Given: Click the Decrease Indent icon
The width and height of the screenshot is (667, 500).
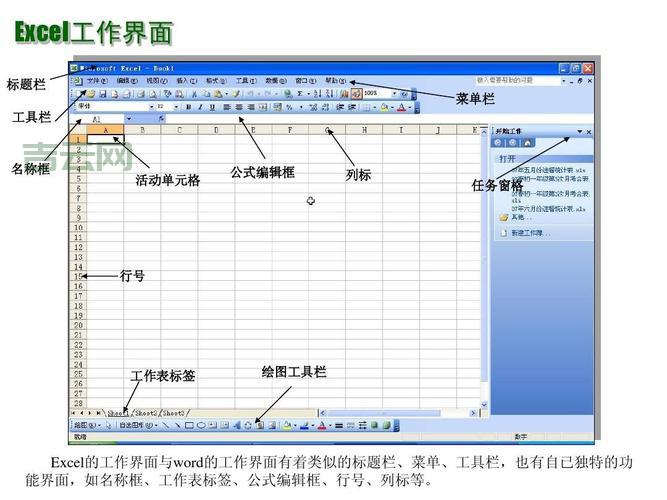Looking at the screenshot, I should click(x=340, y=107).
